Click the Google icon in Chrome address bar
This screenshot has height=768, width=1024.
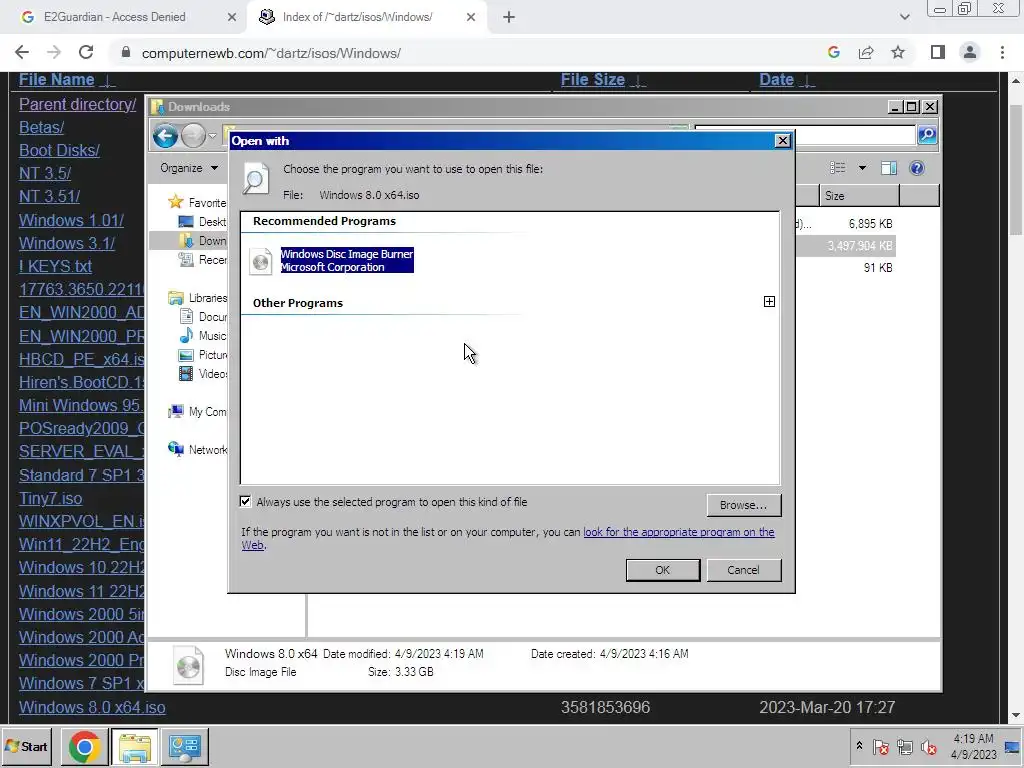point(833,52)
